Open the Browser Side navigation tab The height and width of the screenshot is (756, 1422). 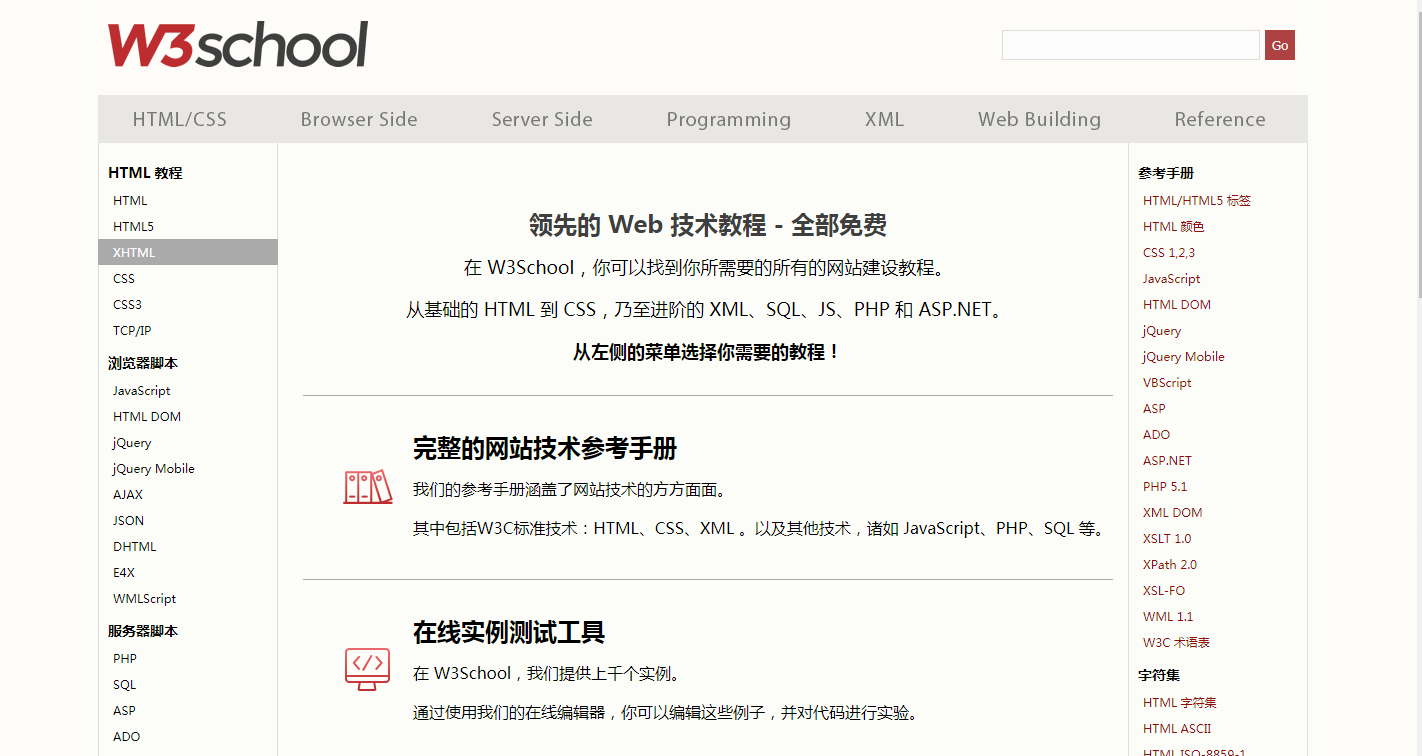click(359, 119)
